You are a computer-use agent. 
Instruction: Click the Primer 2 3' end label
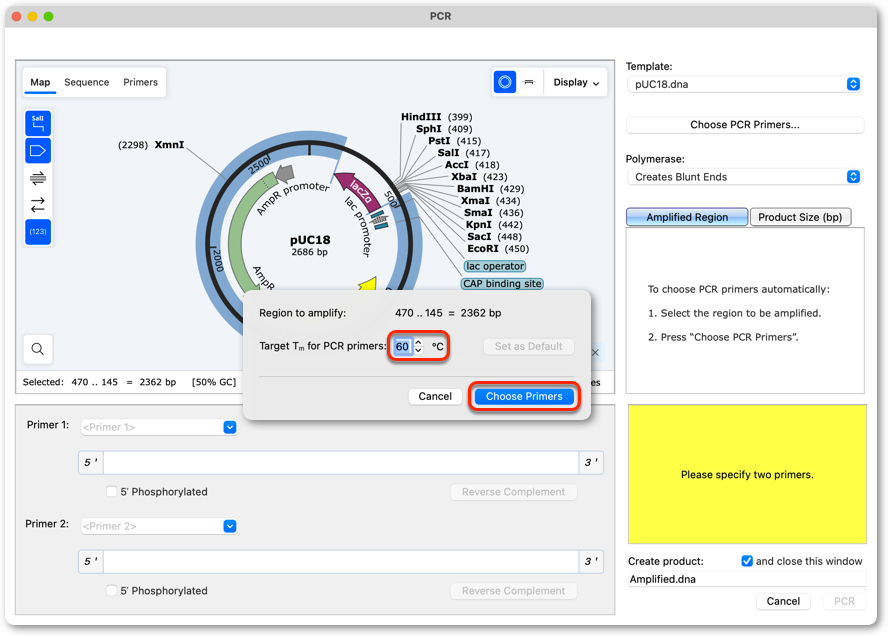[591, 561]
